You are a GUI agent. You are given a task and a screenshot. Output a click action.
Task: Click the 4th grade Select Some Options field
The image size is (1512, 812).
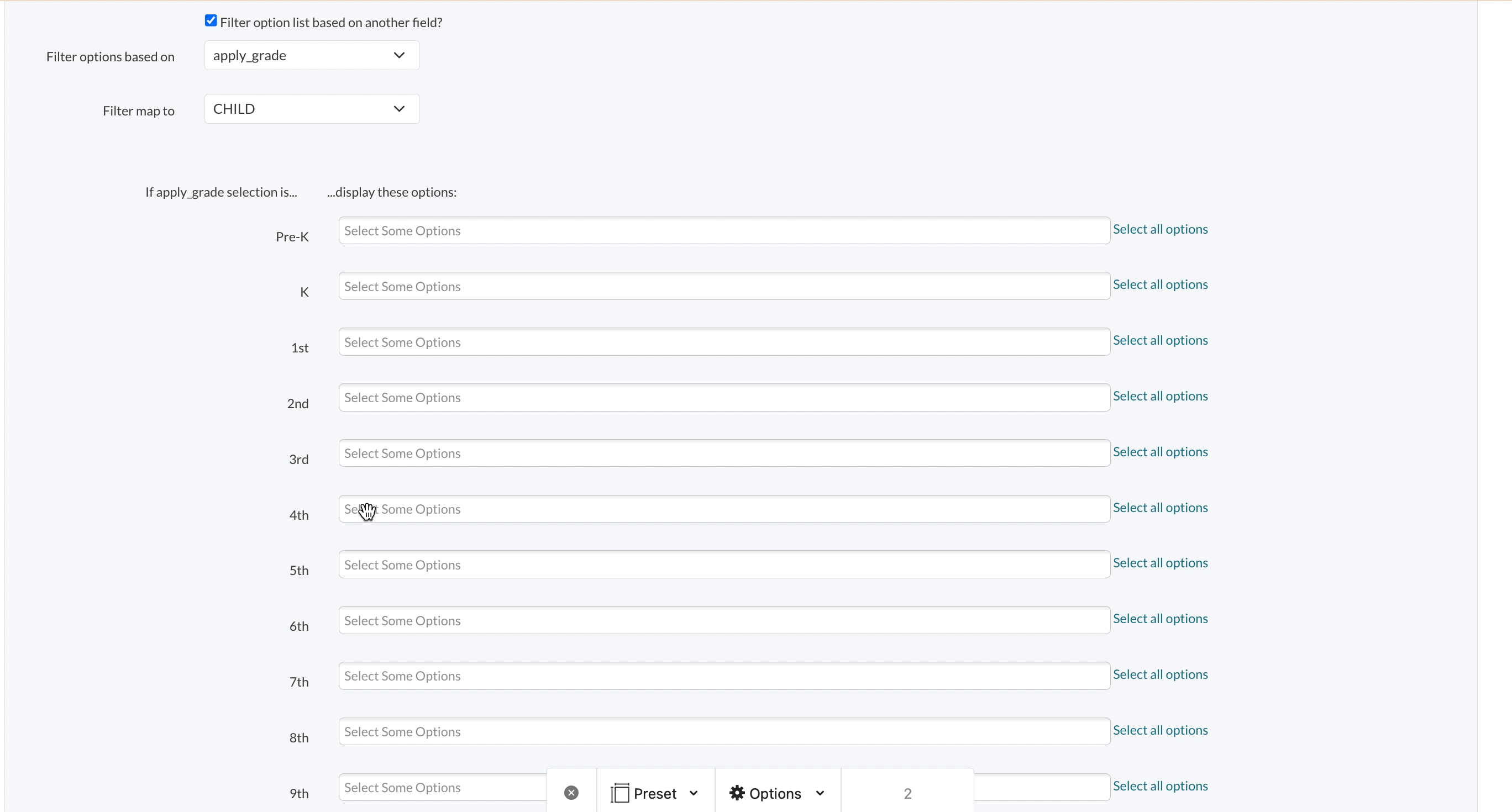pyautogui.click(x=724, y=509)
